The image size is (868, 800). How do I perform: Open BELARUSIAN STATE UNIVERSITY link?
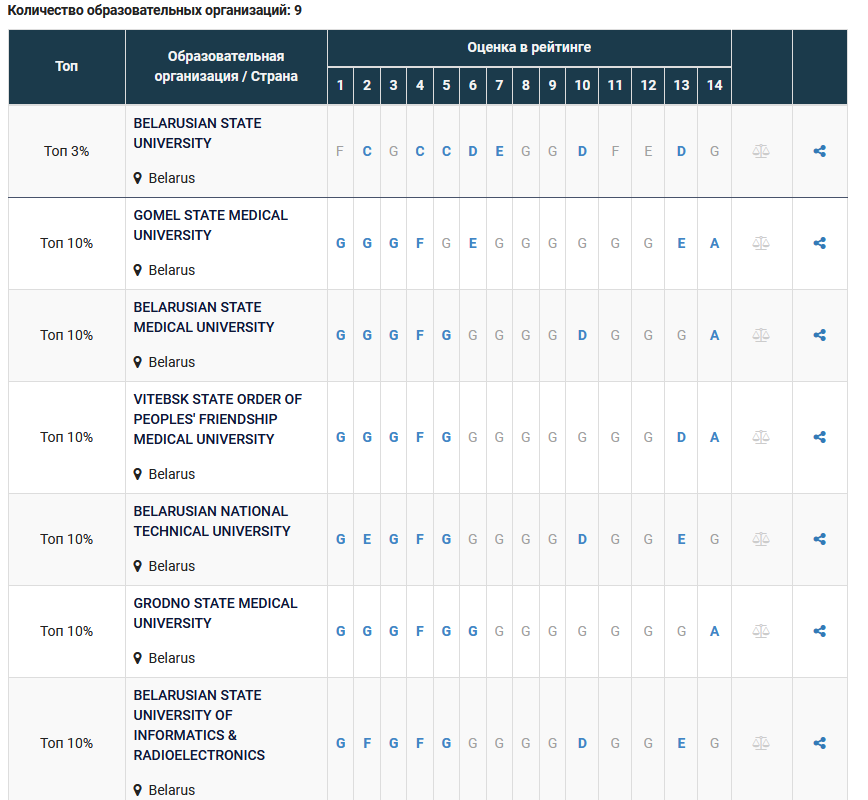pyautogui.click(x=197, y=133)
